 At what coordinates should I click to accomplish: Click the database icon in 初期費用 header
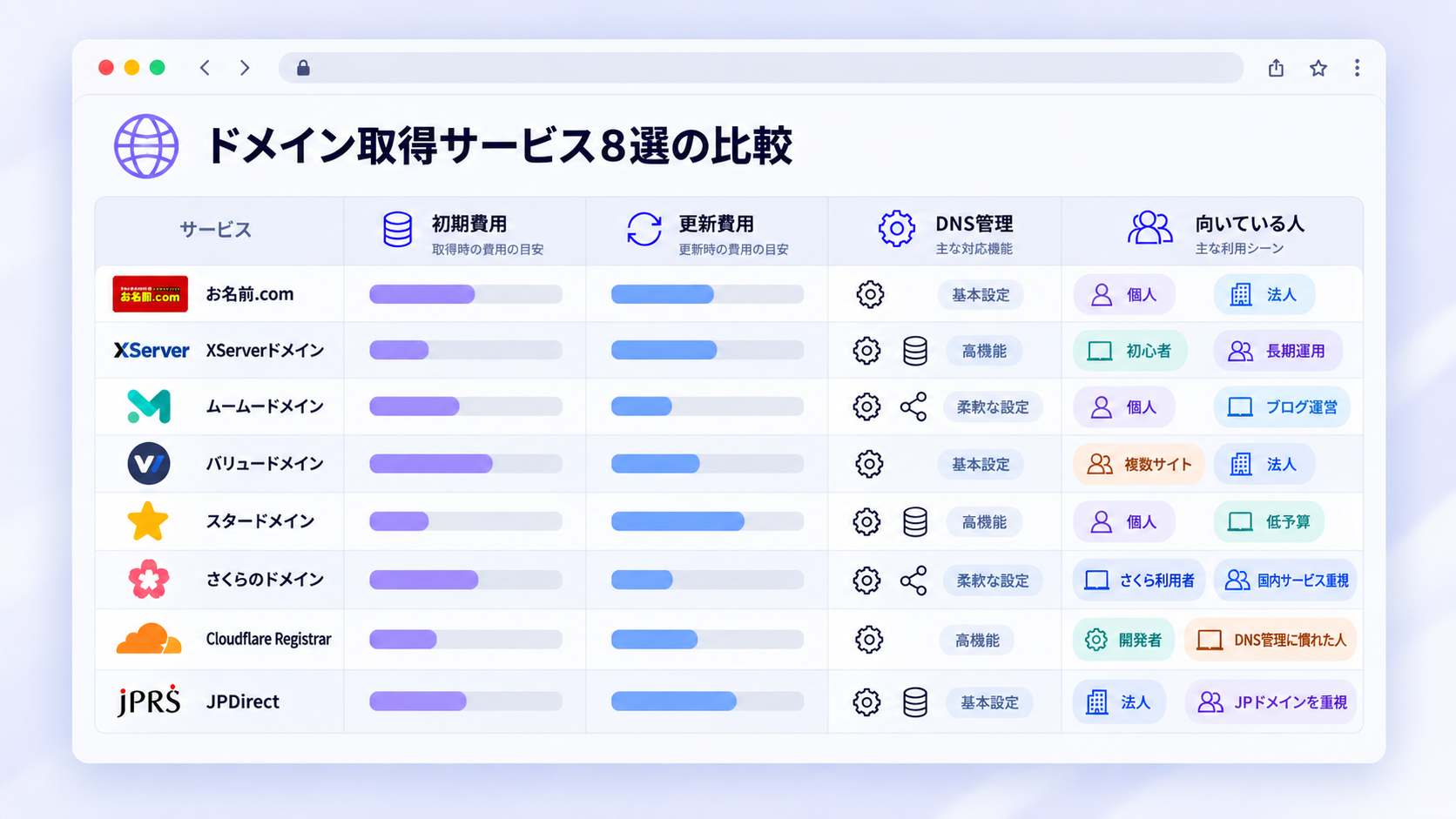[x=398, y=230]
